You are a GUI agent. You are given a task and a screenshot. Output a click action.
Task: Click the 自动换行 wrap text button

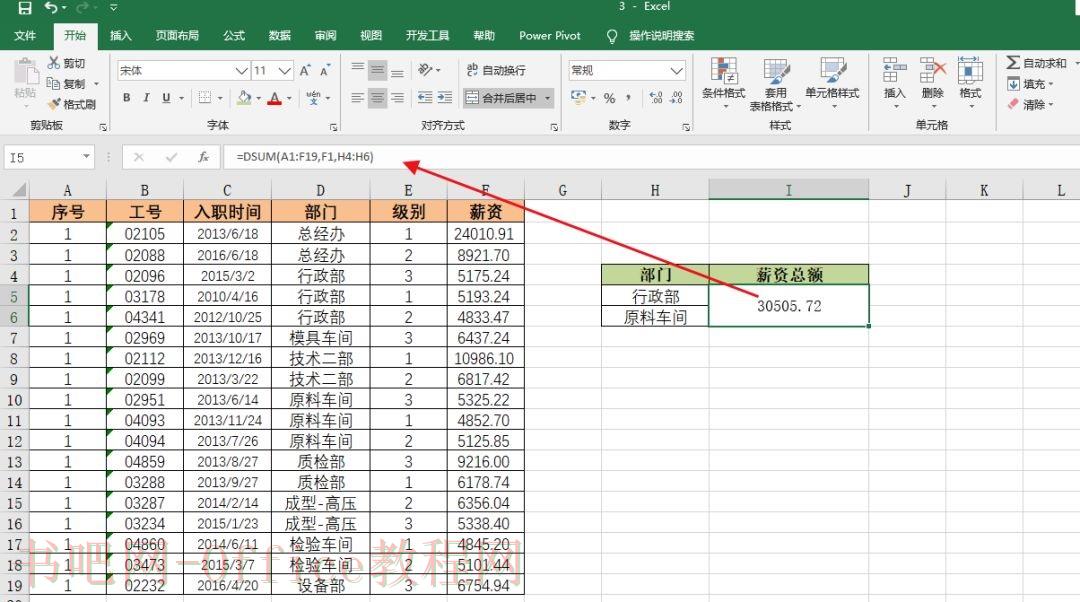click(x=497, y=70)
